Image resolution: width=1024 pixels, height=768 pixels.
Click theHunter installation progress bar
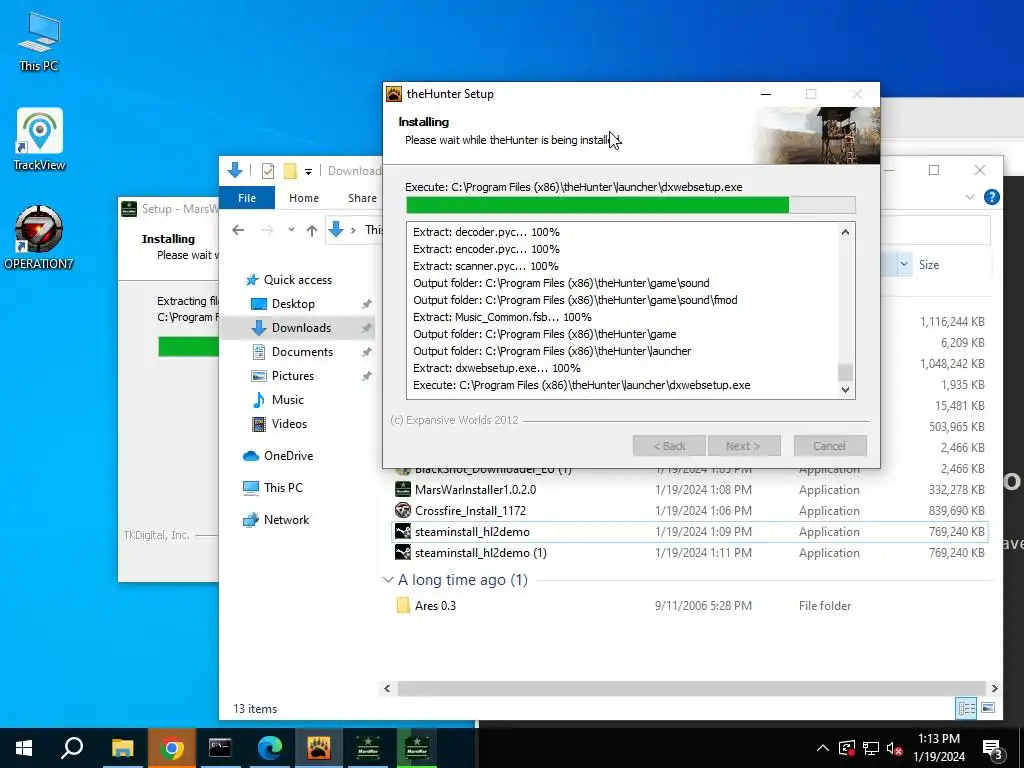point(631,205)
